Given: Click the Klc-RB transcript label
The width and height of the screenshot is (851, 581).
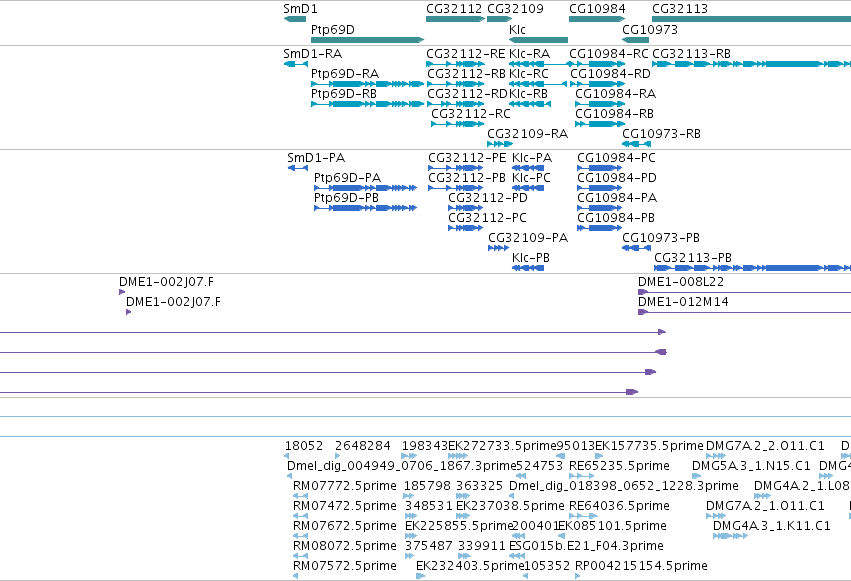Looking at the screenshot, I should coord(528,94).
